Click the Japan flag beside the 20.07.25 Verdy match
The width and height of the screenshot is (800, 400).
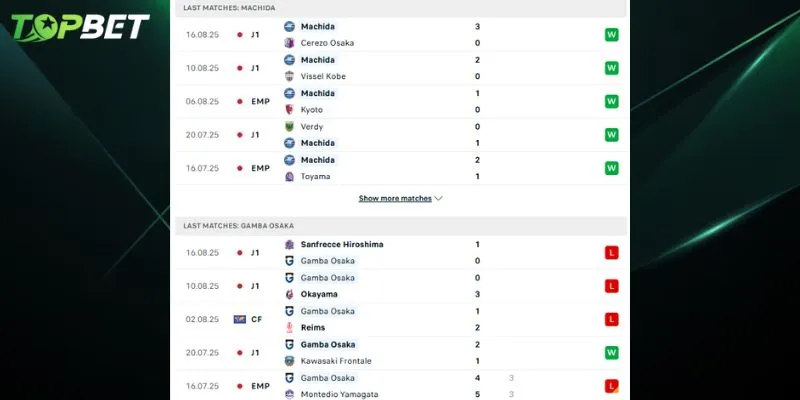[x=240, y=135]
